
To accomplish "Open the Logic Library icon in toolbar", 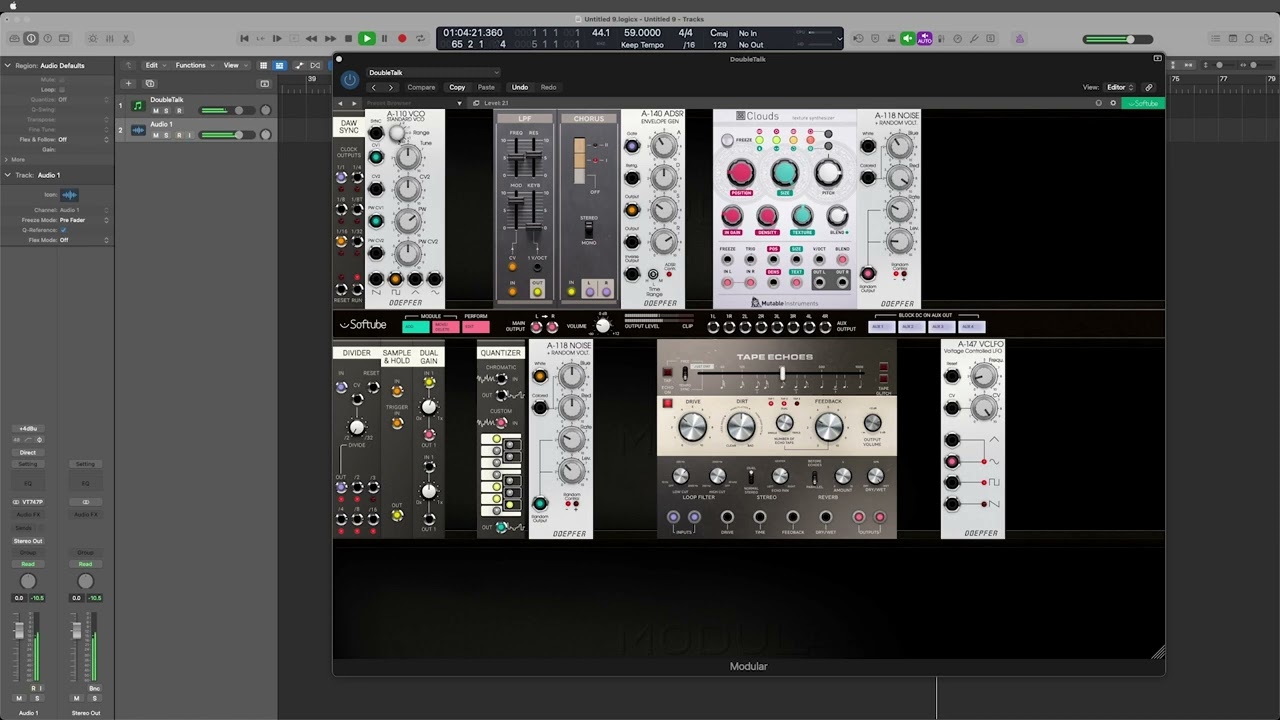I will click(x=13, y=39).
